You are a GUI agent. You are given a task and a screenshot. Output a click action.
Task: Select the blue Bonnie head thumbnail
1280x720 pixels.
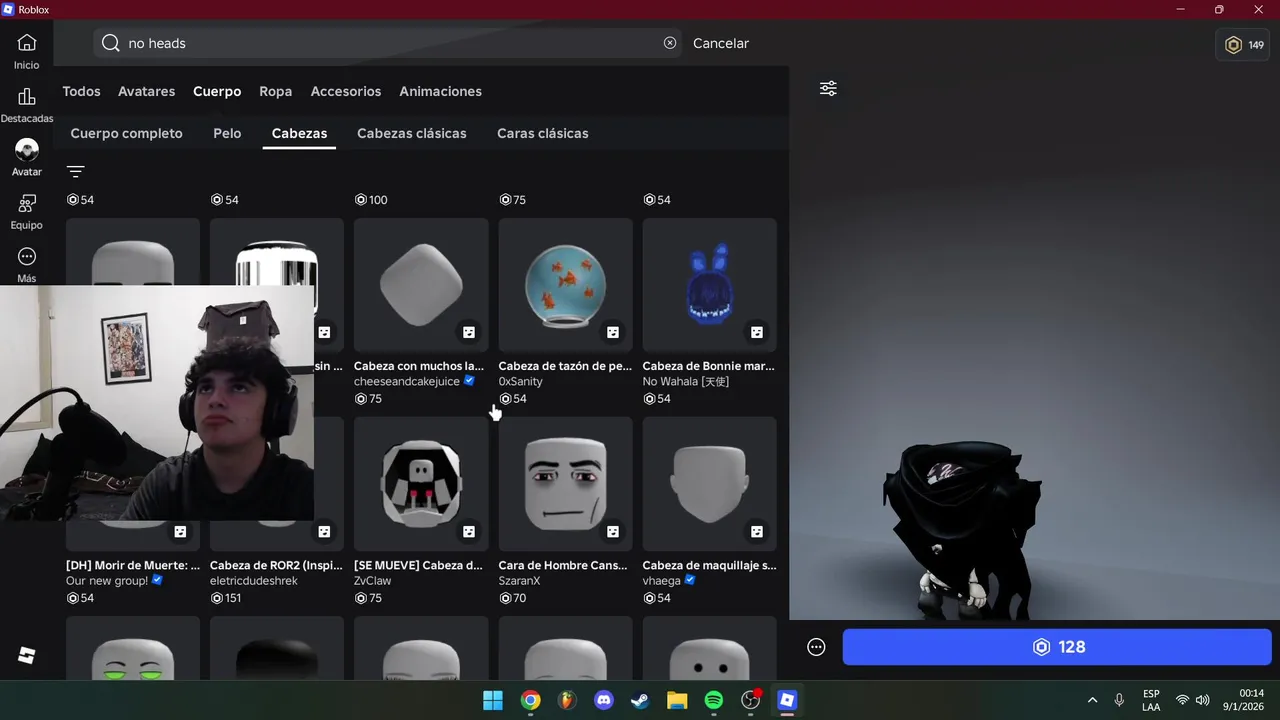click(709, 285)
